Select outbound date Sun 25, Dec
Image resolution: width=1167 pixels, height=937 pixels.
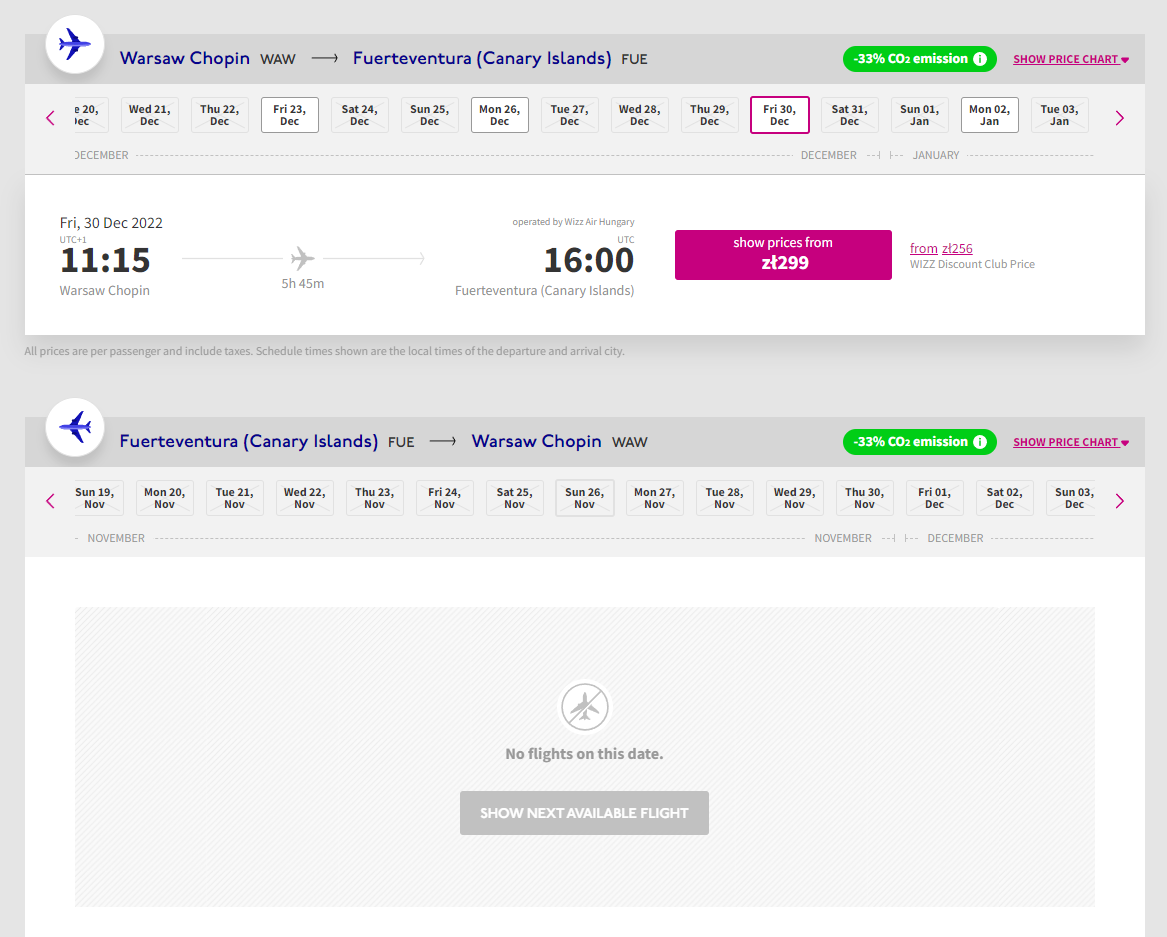tap(429, 115)
